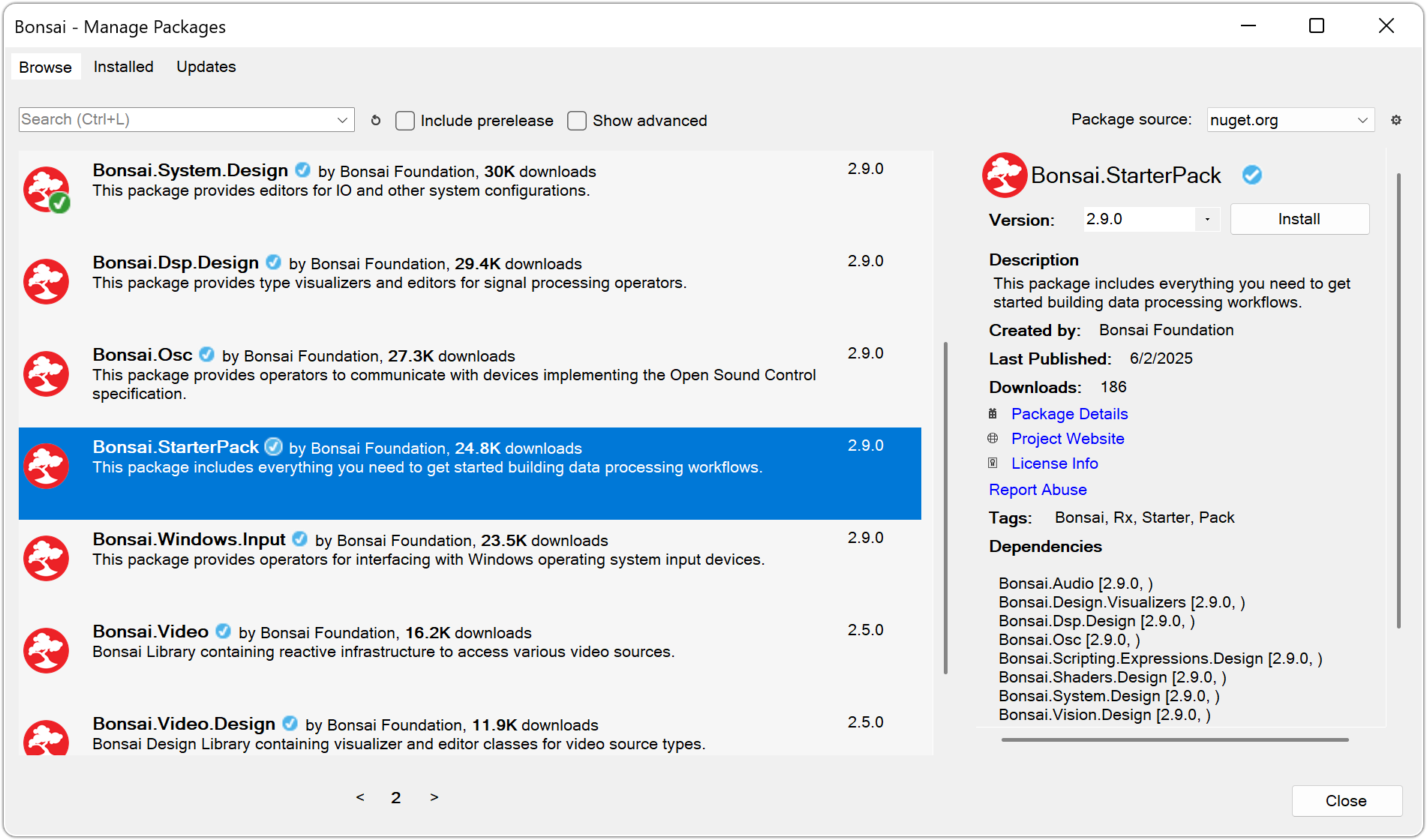Click the package list vertical scrollbar
This screenshot has width=1427, height=840.
(x=945, y=508)
